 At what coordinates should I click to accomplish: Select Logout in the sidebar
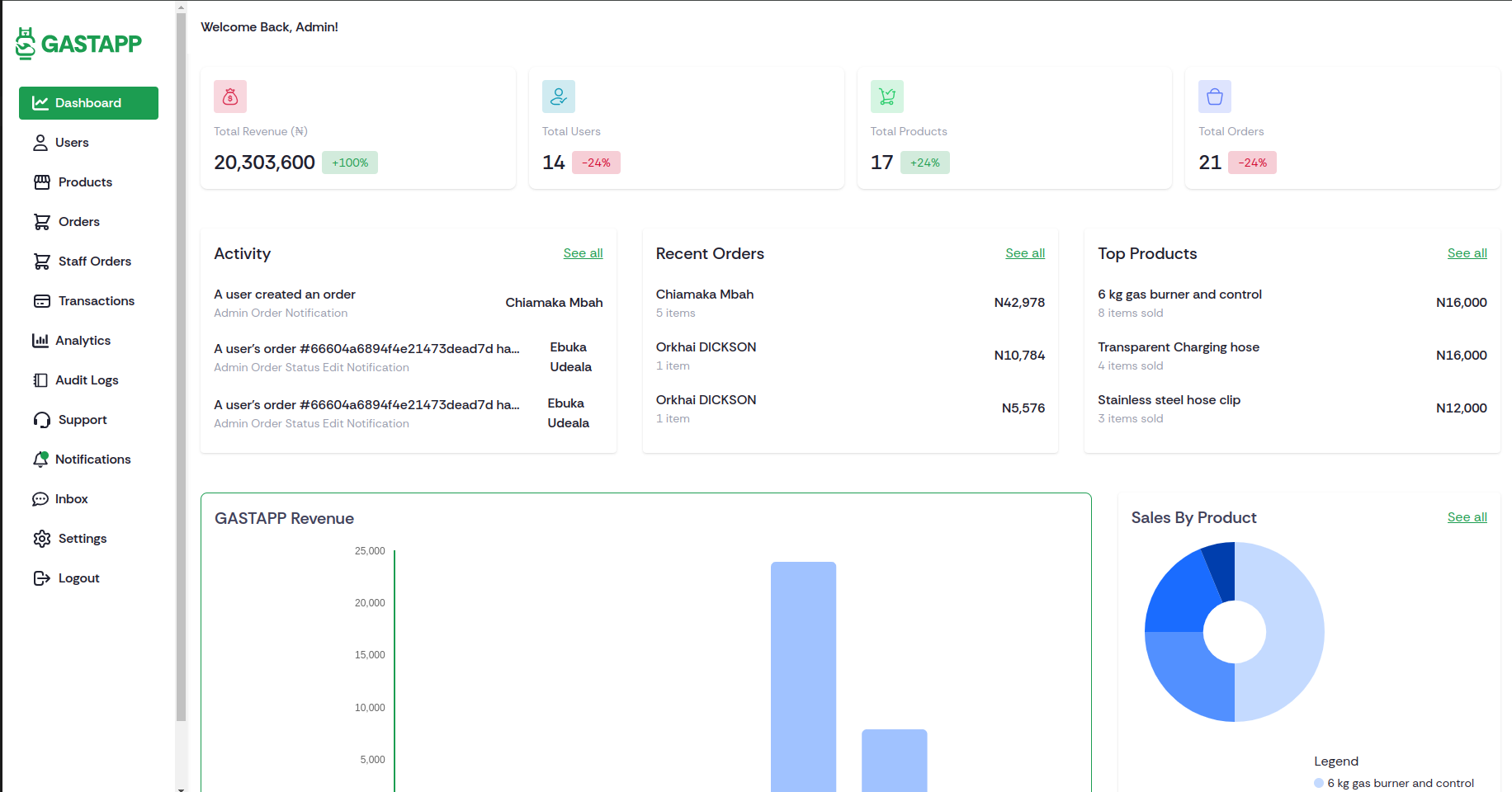88,578
